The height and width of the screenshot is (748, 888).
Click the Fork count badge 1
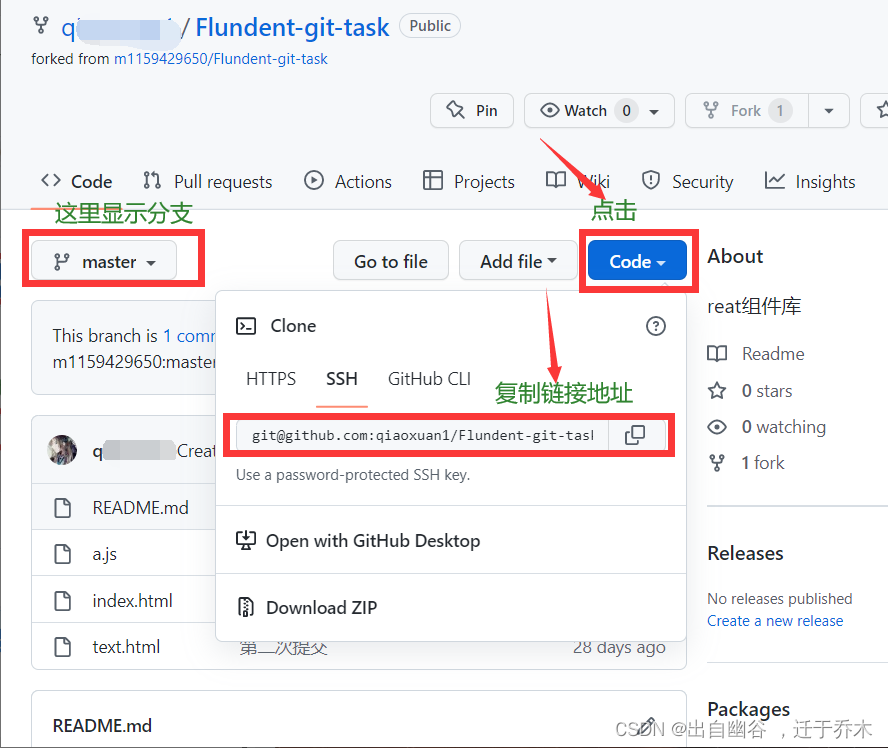tap(780, 110)
